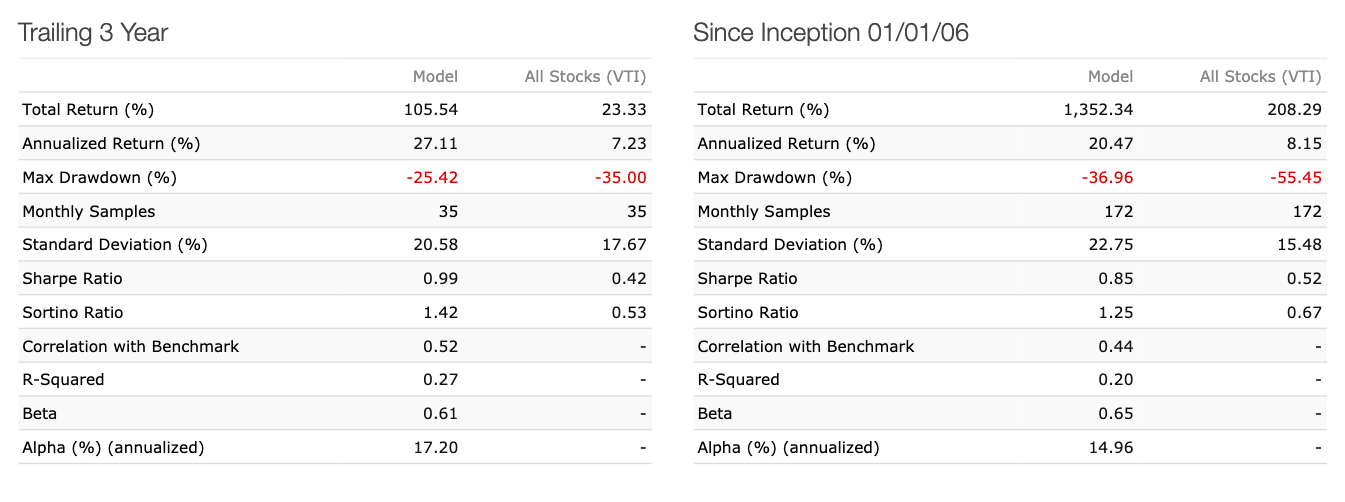Select the 14.96 annualized alpha value
Image resolution: width=1345 pixels, height=502 pixels.
[x=1113, y=448]
